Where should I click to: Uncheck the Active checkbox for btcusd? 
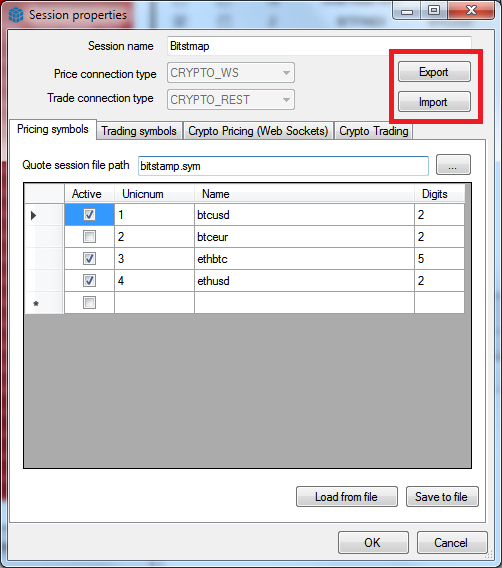(x=89, y=215)
